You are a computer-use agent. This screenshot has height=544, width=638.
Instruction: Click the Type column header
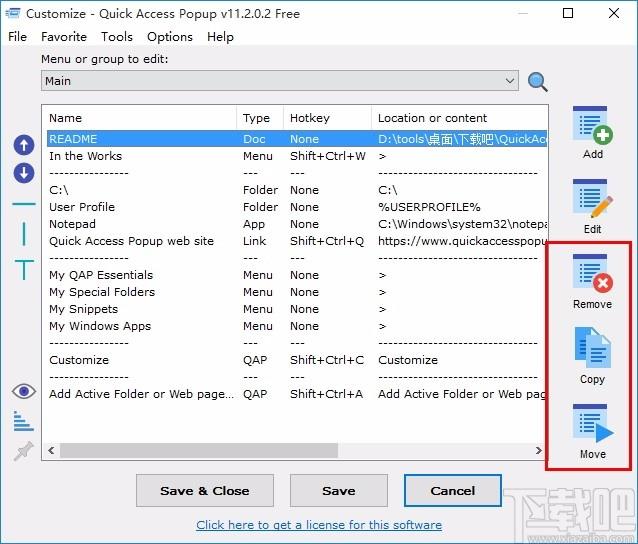(260, 118)
